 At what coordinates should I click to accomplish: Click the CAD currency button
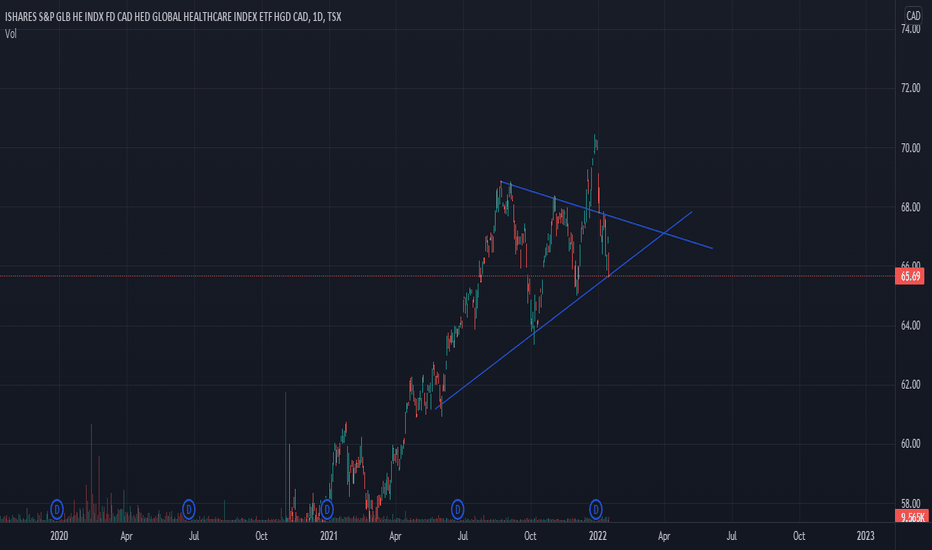[913, 15]
